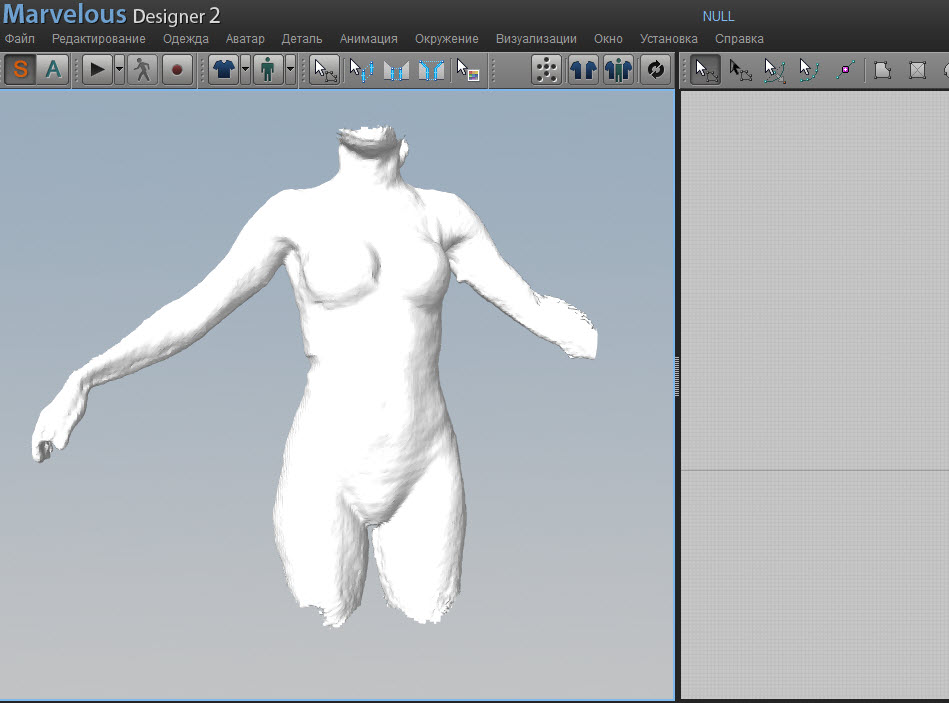Open the Файл menu
This screenshot has height=703, width=949.
coord(20,39)
